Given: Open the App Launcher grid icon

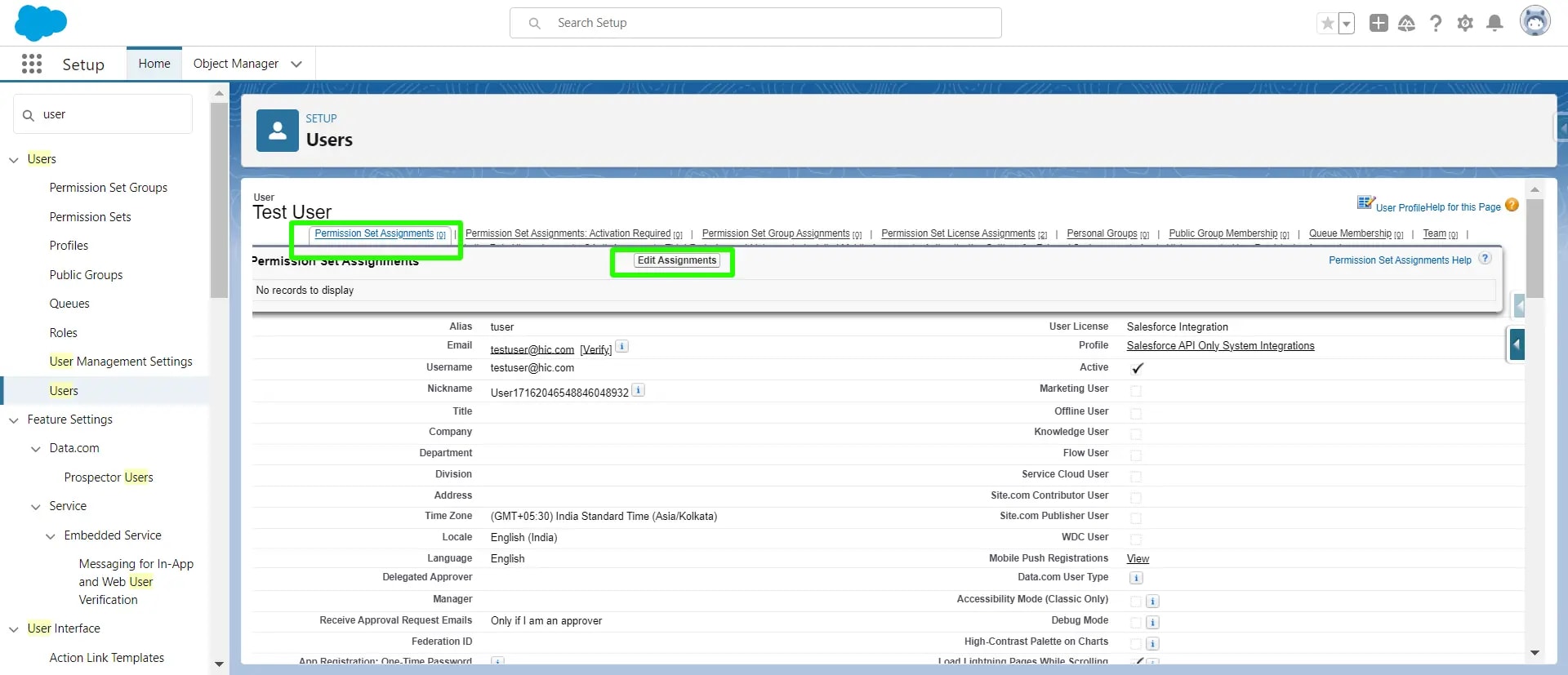Looking at the screenshot, I should (32, 64).
